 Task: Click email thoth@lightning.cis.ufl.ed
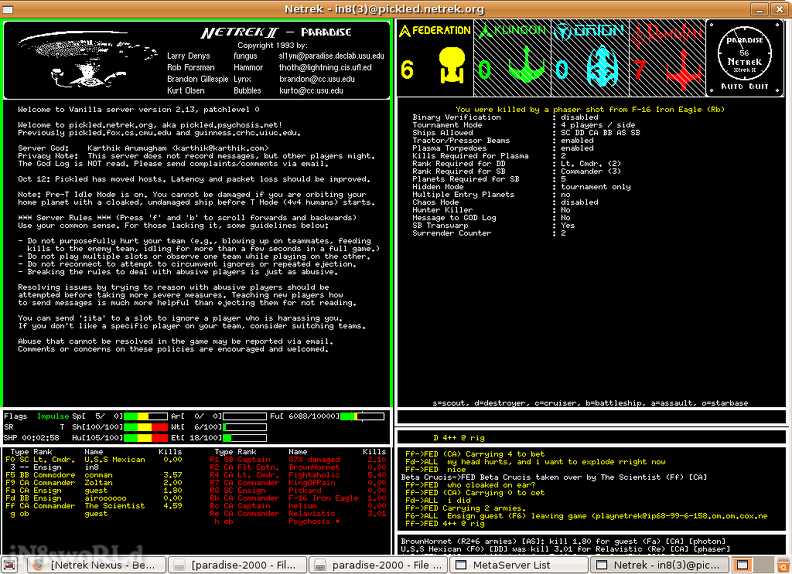tap(325, 68)
